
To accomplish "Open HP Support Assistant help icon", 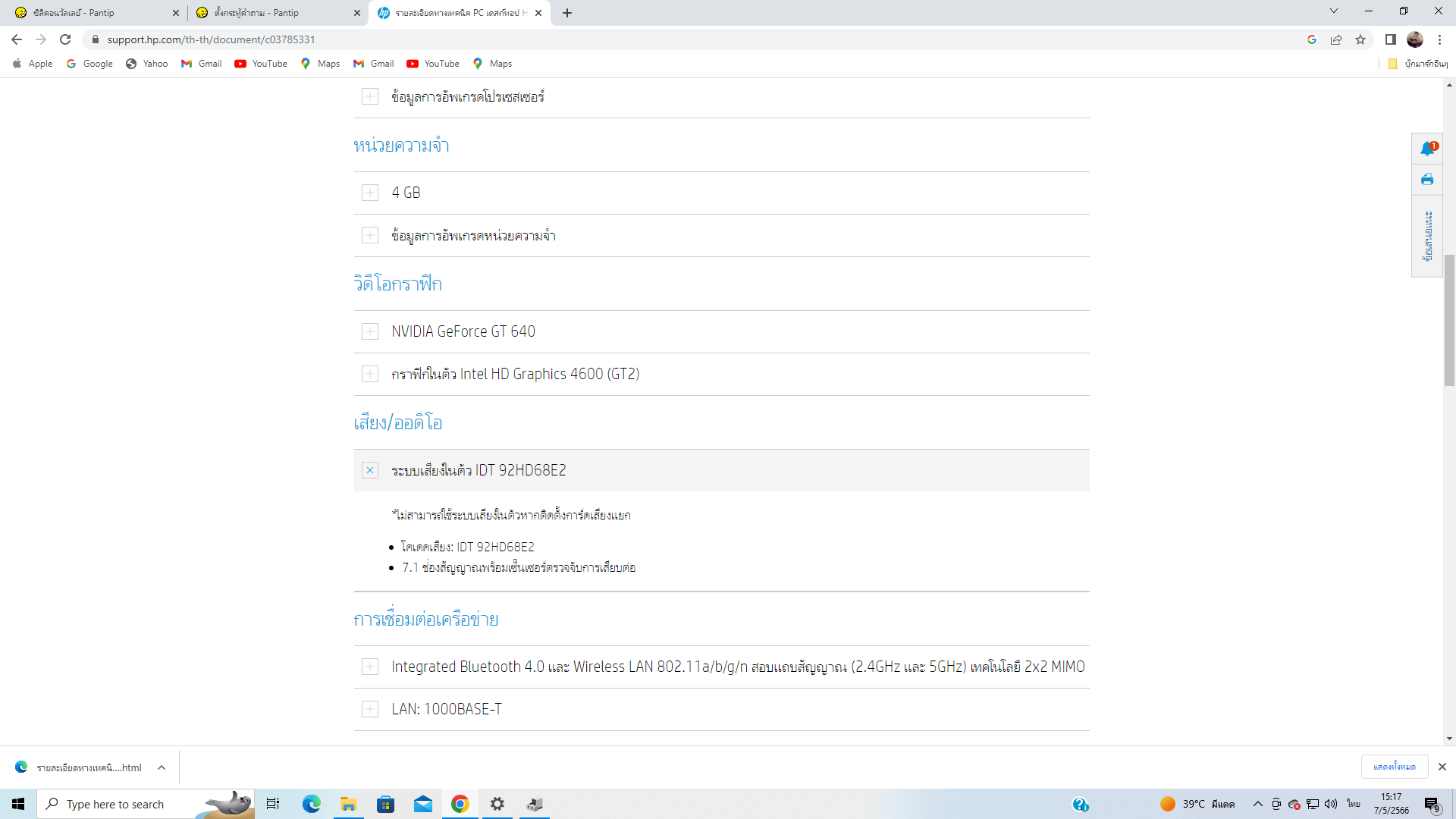I will (x=1081, y=804).
